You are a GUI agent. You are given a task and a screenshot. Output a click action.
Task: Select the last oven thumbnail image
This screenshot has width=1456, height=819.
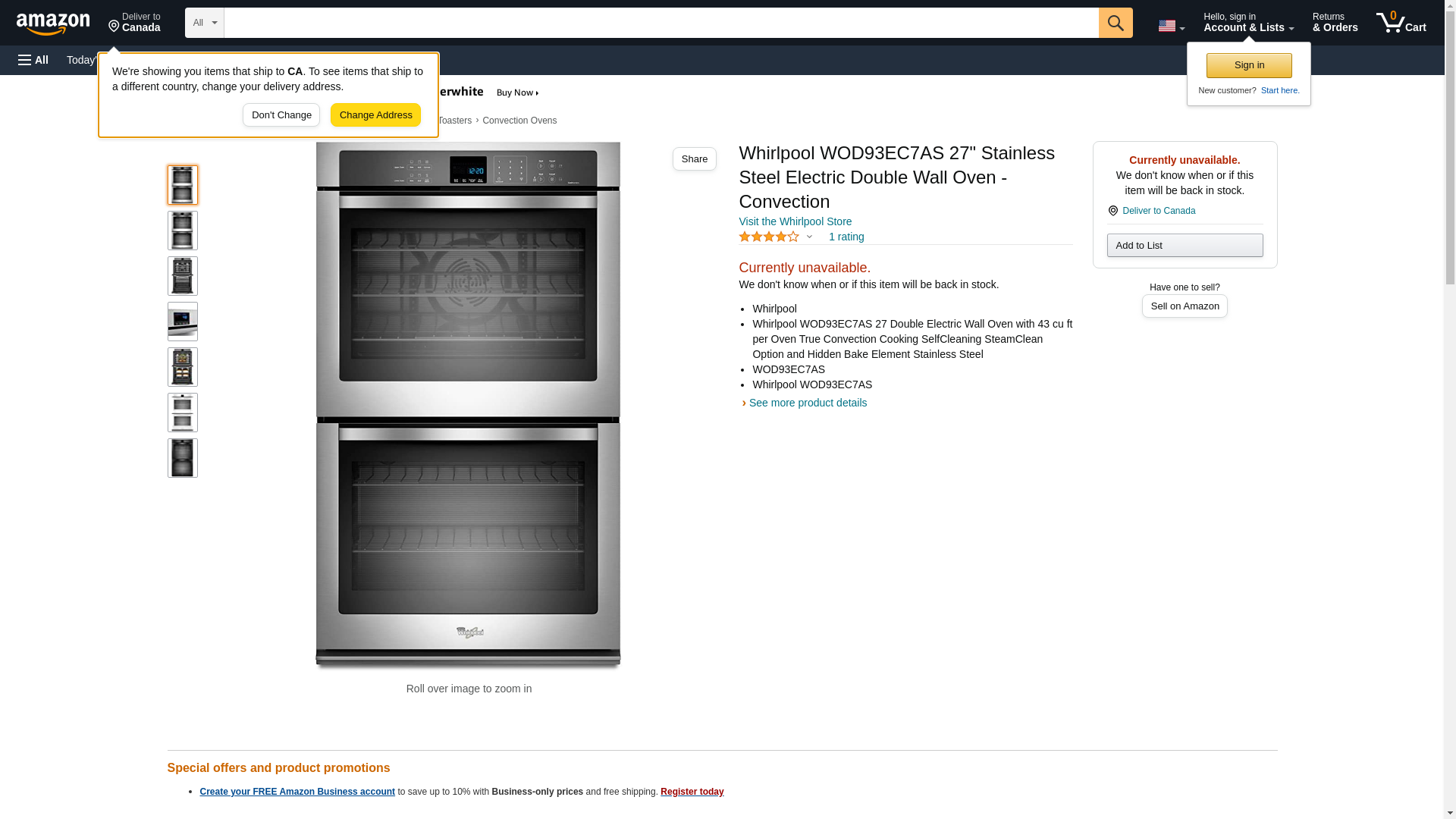click(x=183, y=458)
